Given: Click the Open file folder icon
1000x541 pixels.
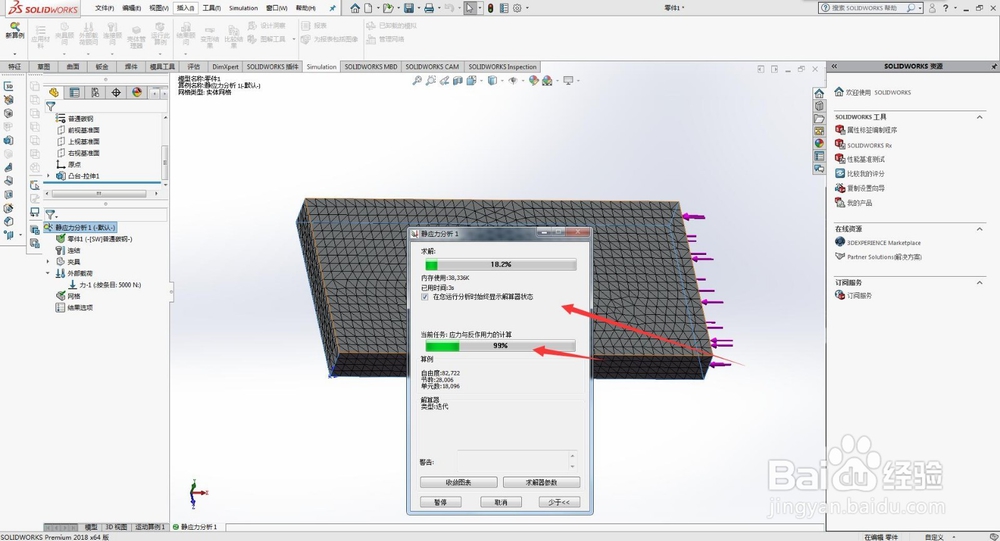Looking at the screenshot, I should [387, 8].
